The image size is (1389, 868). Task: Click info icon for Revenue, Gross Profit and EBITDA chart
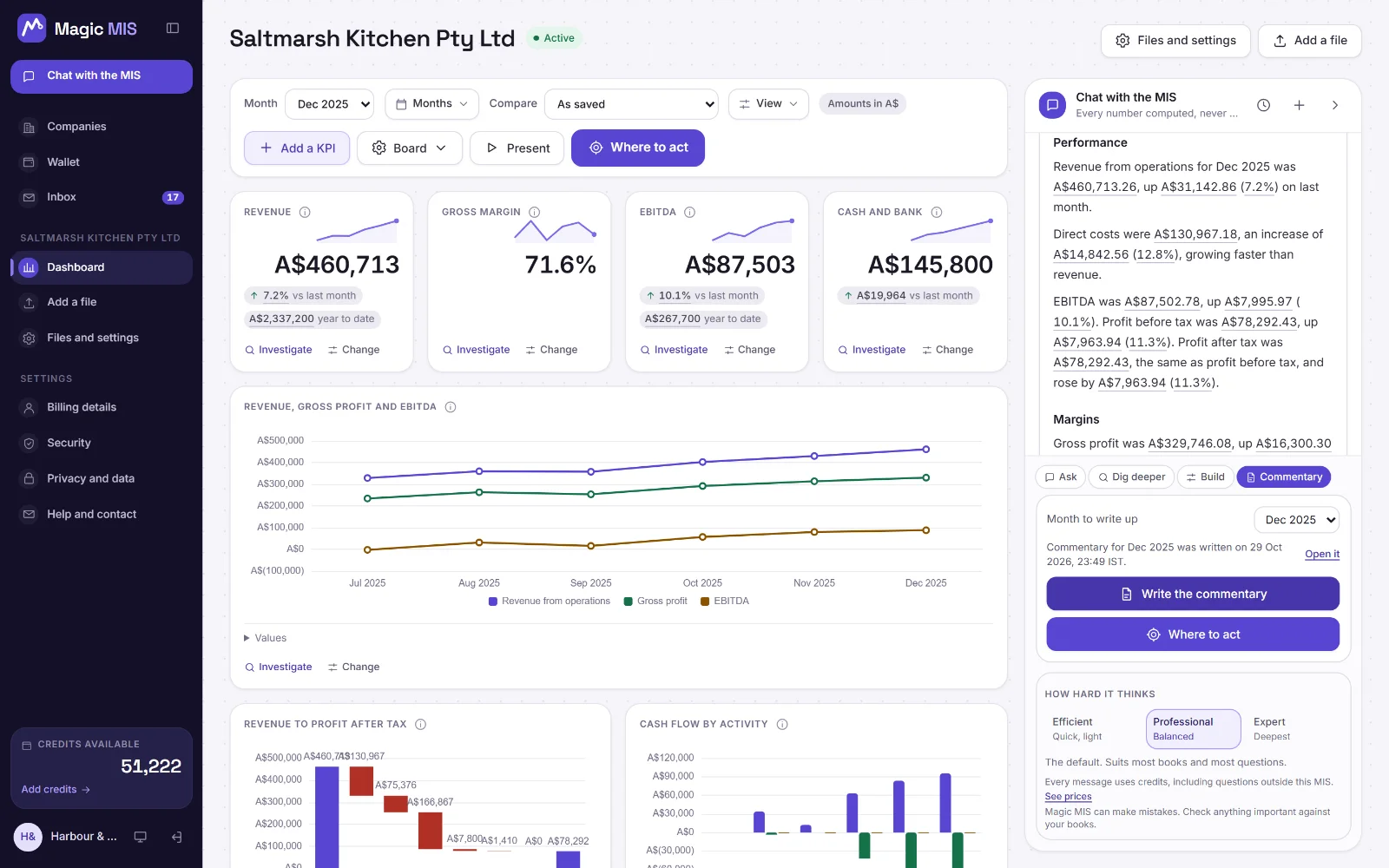click(x=451, y=406)
